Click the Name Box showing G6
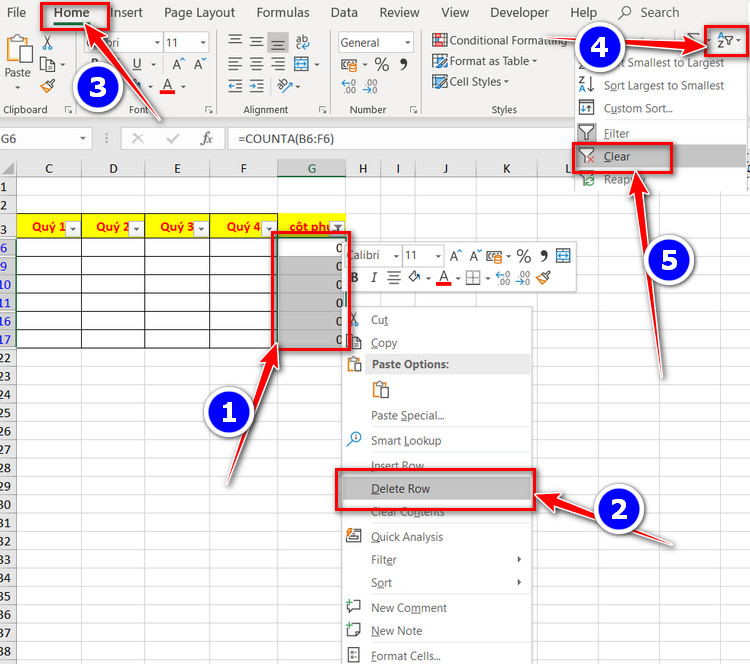750x664 pixels. point(44,139)
